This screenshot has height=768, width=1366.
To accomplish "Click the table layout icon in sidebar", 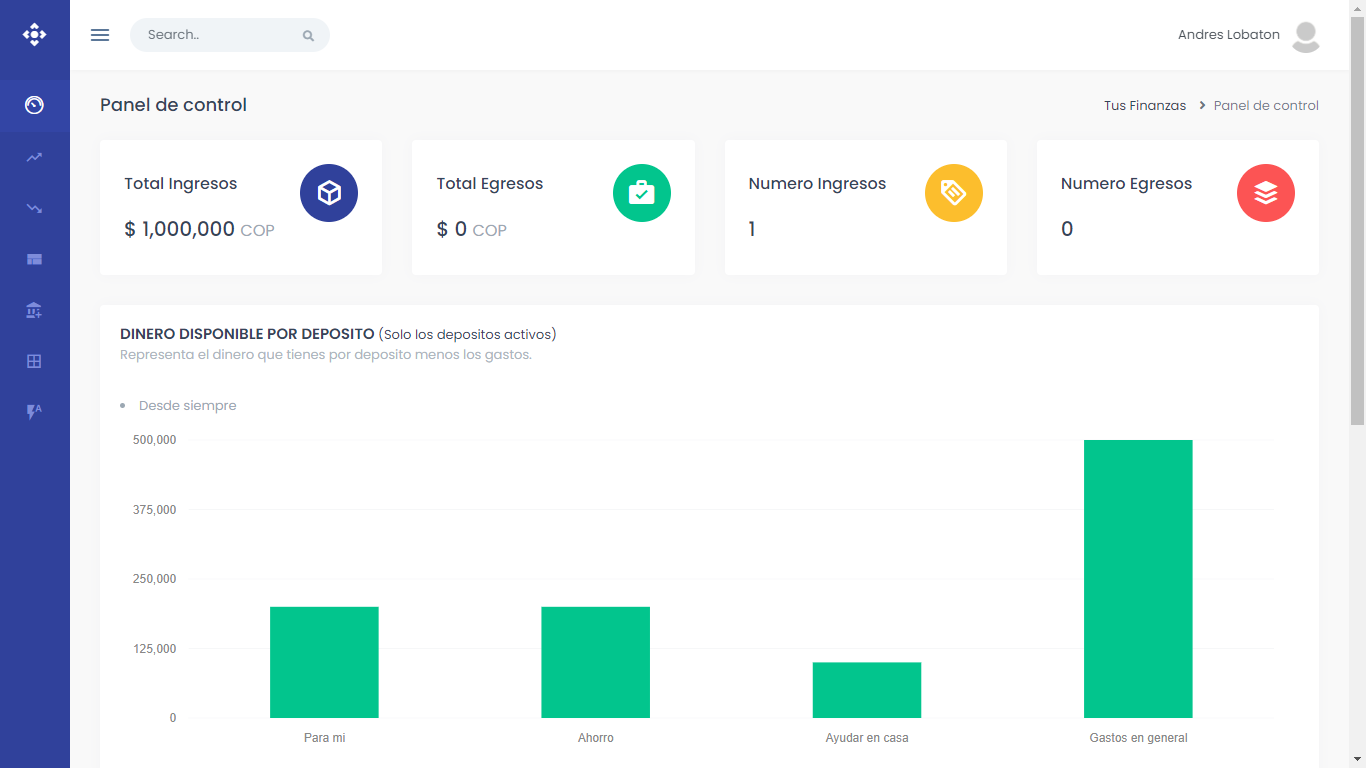I will tap(34, 260).
